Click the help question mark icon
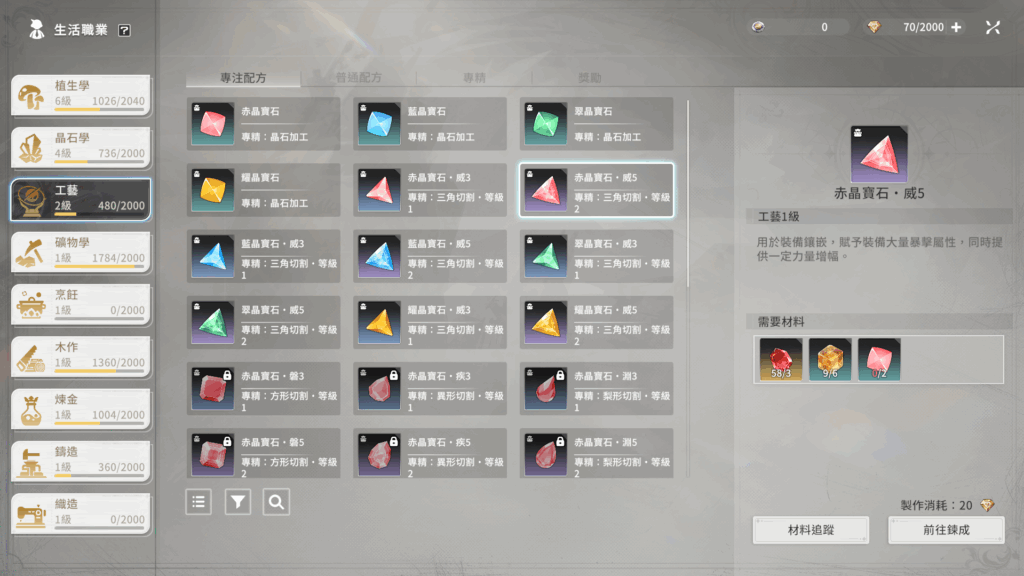Image resolution: width=1024 pixels, height=576 pixels. tap(124, 30)
